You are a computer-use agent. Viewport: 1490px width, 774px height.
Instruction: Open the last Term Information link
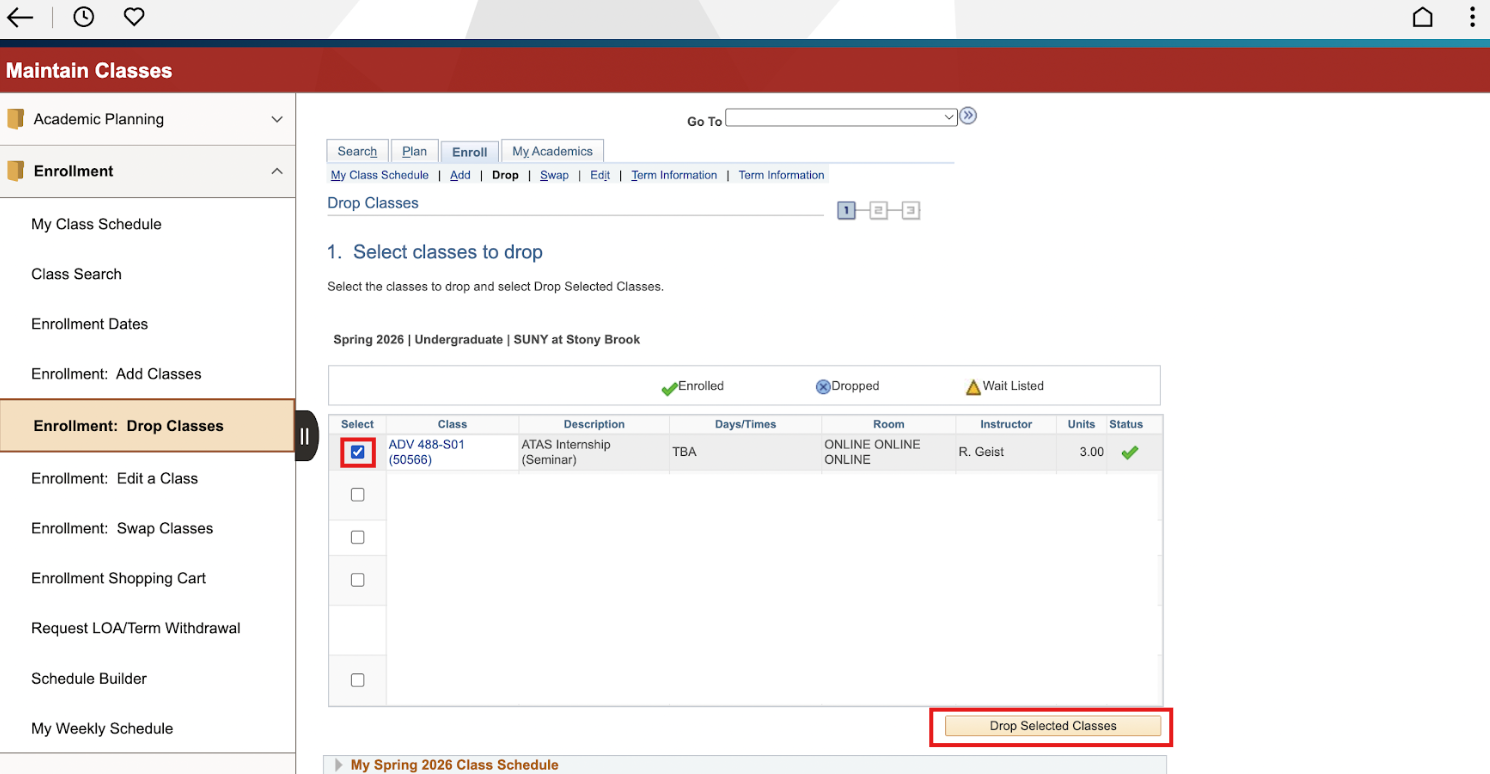pos(781,175)
